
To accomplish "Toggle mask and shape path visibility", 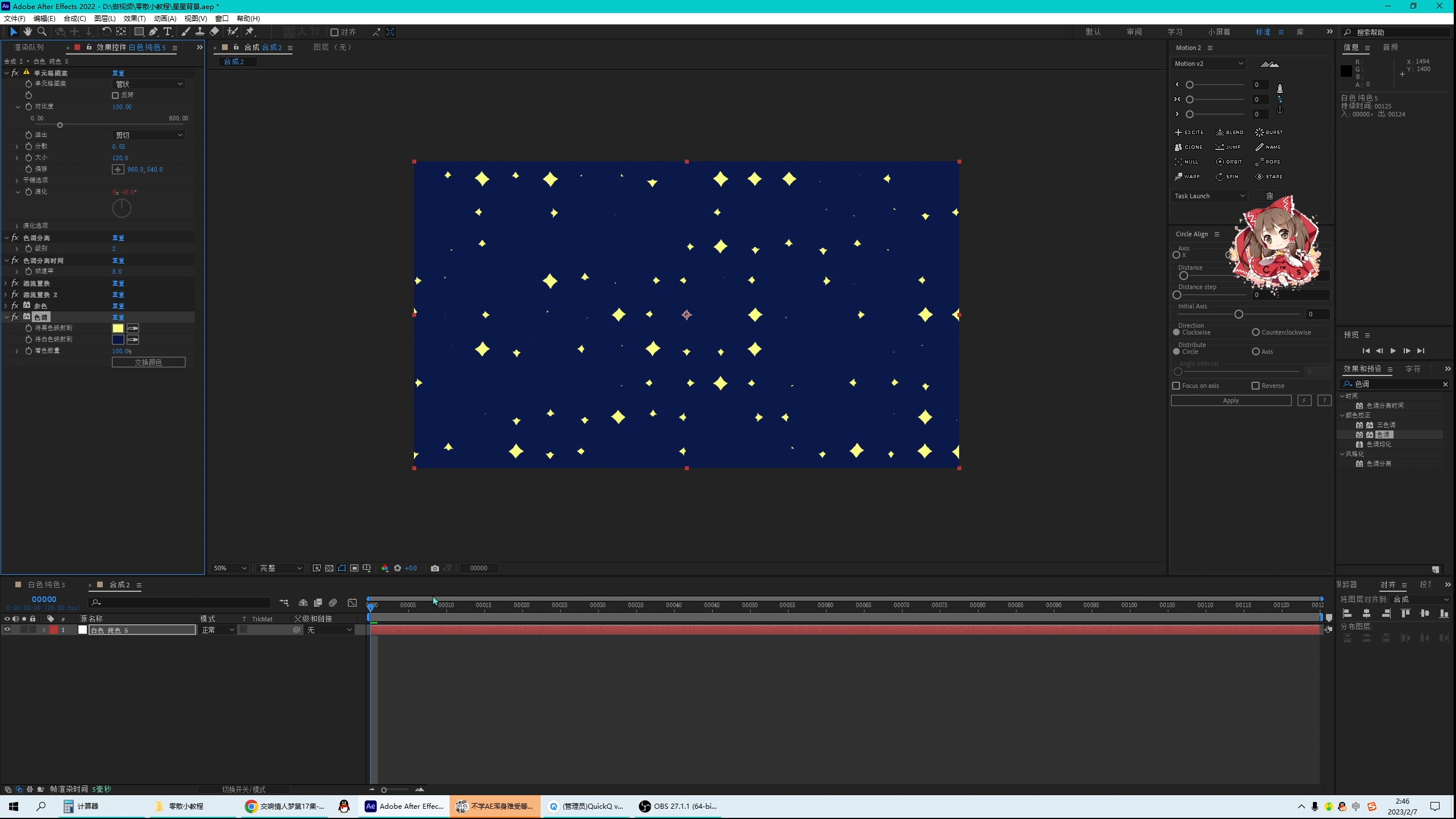I will point(342,568).
